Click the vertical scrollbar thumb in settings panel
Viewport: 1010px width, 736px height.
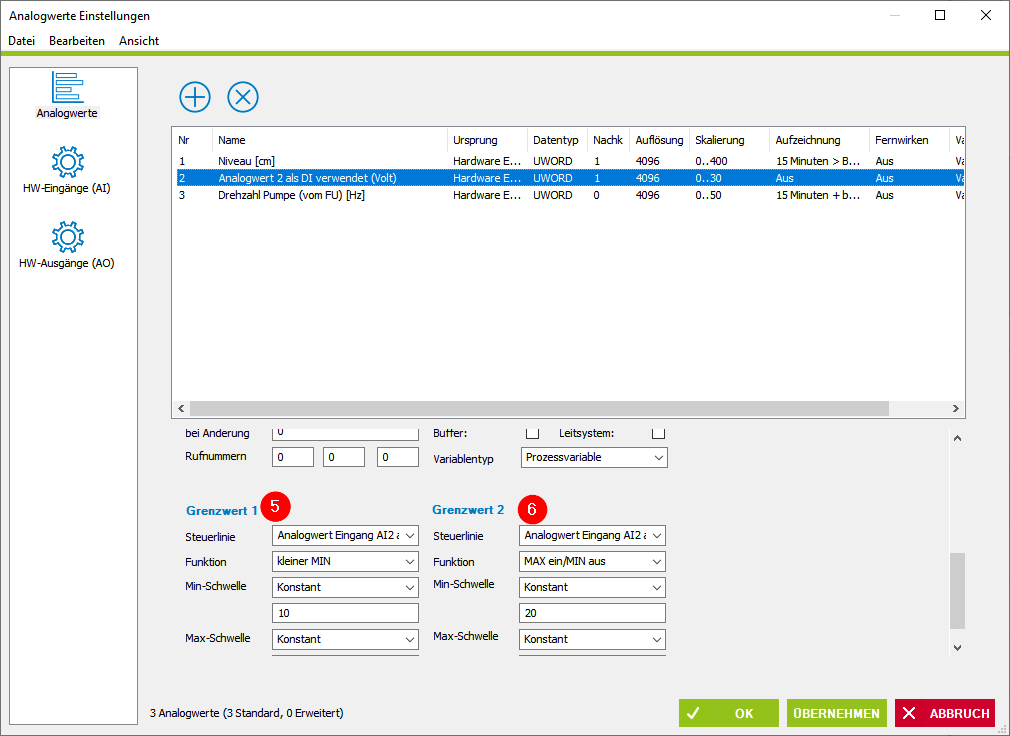(x=957, y=590)
